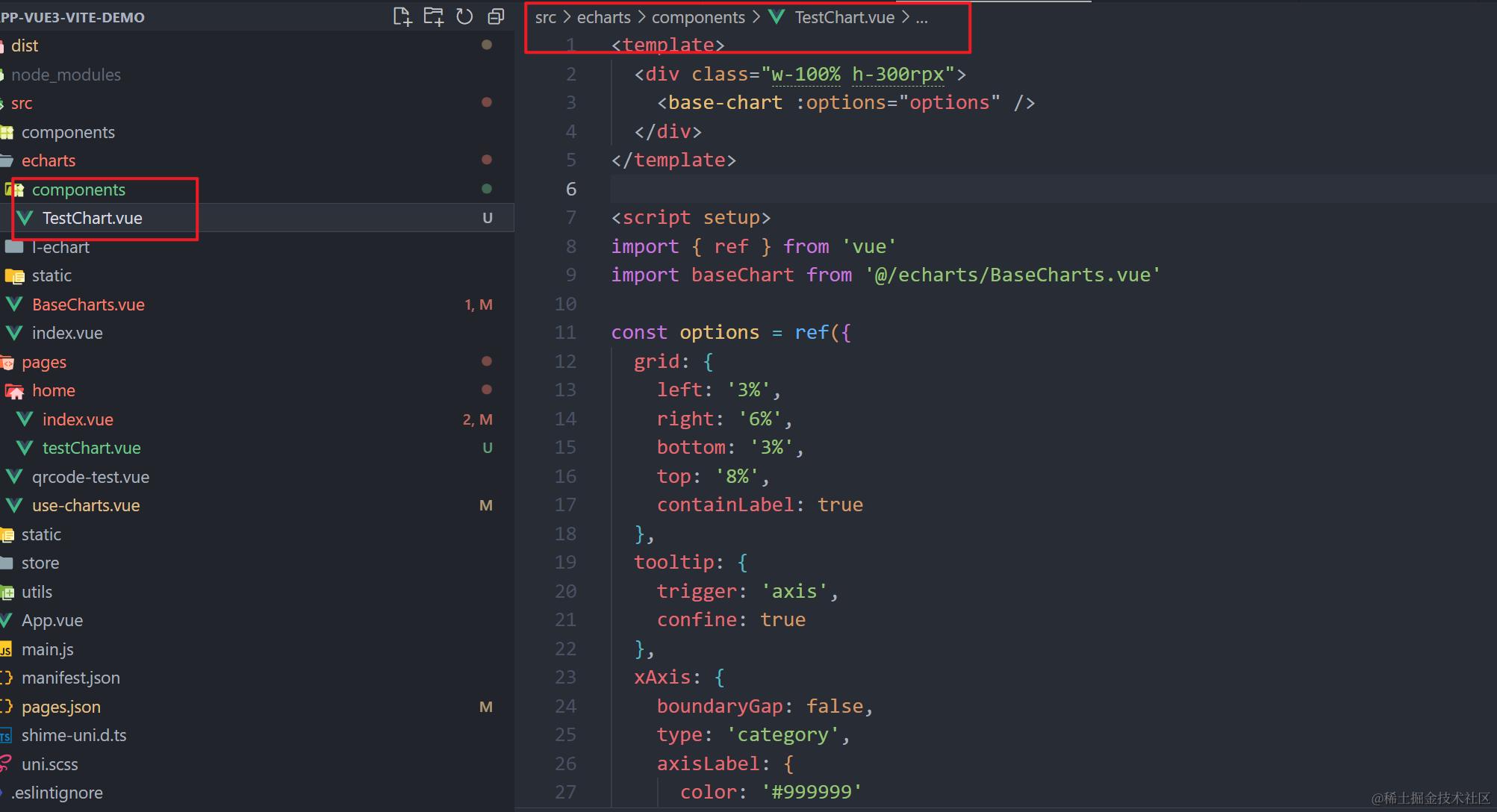Click the '@/echarts/BaseCharts.vue' import path

click(x=1013, y=275)
